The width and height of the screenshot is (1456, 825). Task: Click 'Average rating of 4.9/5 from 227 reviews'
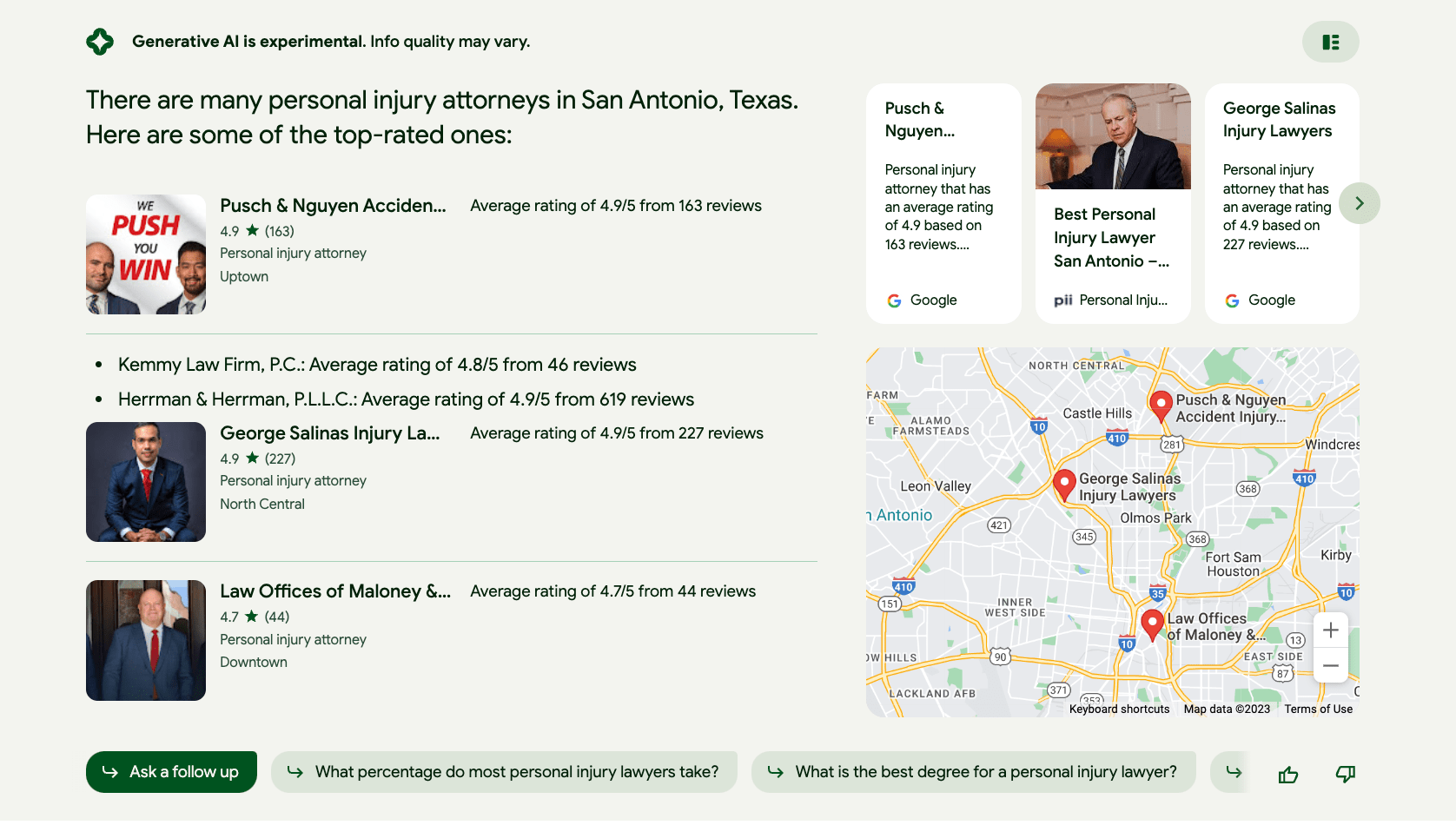(617, 433)
